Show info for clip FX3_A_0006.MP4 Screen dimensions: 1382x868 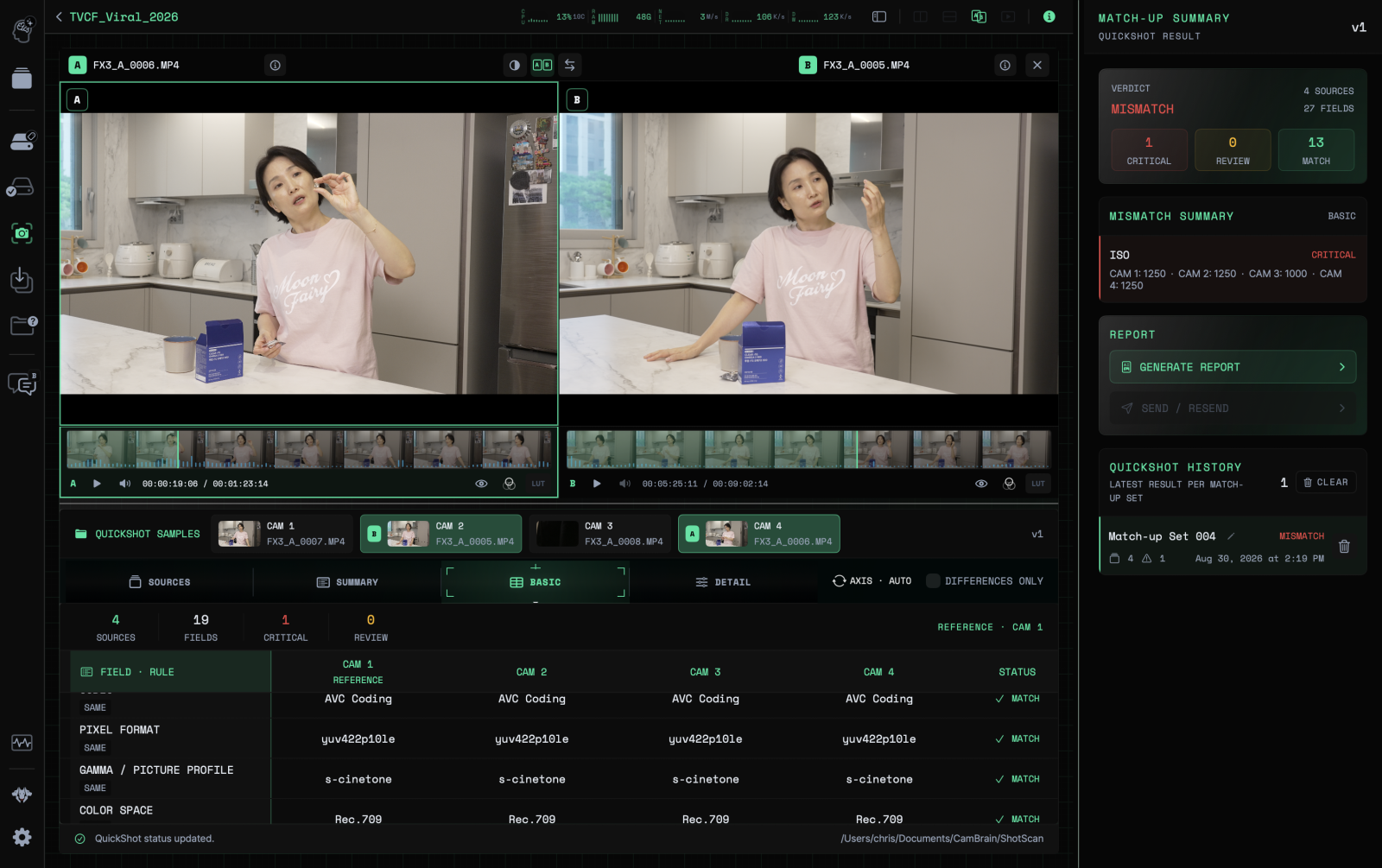tap(275, 65)
